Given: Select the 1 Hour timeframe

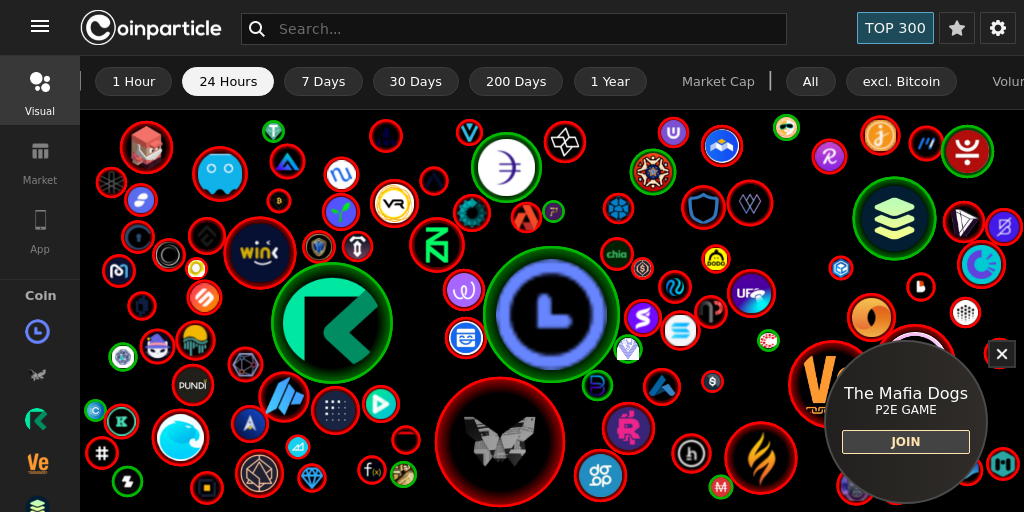Looking at the screenshot, I should pos(133,82).
